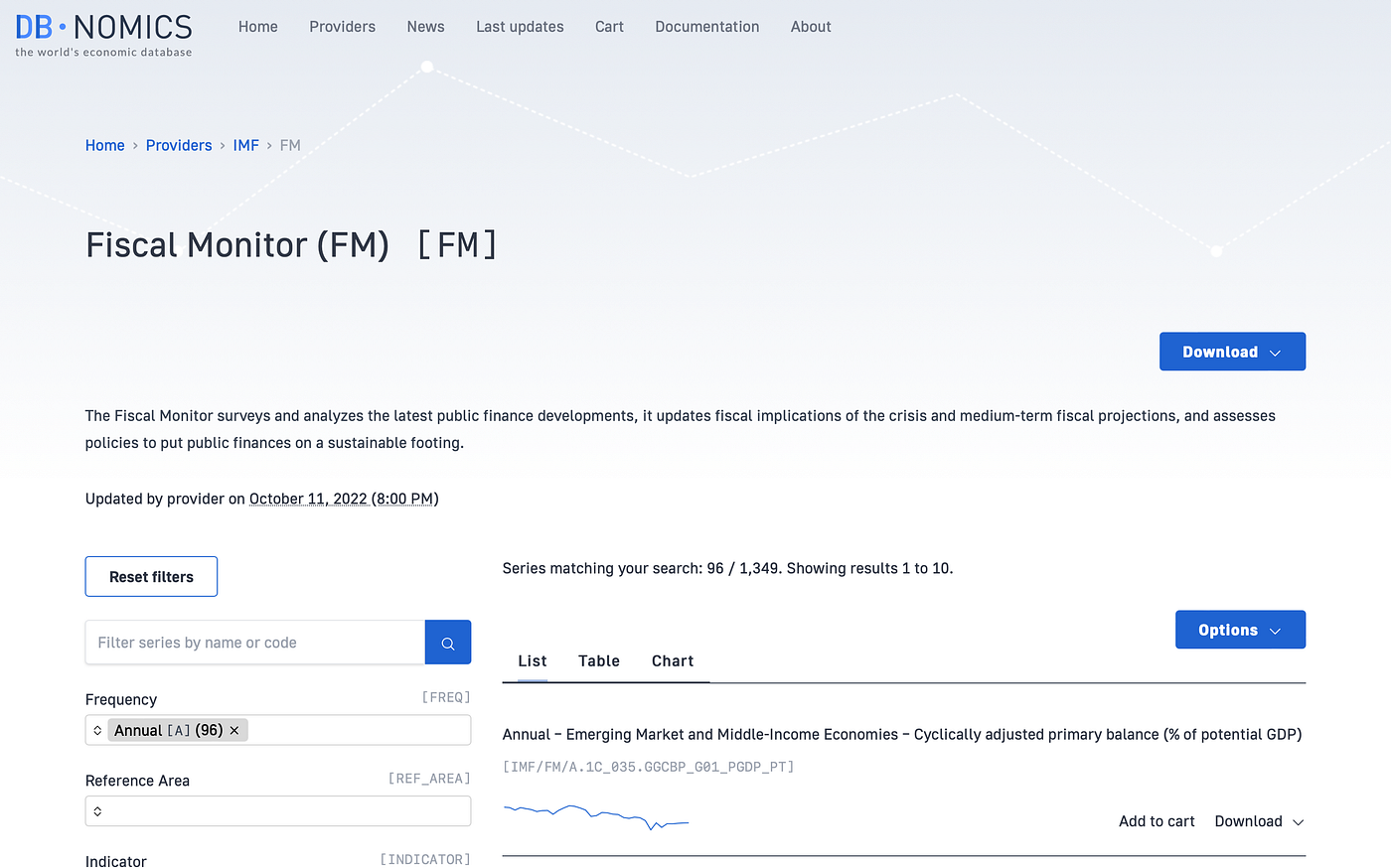
Task: Click the [INDICATOR] code label
Action: point(425,860)
